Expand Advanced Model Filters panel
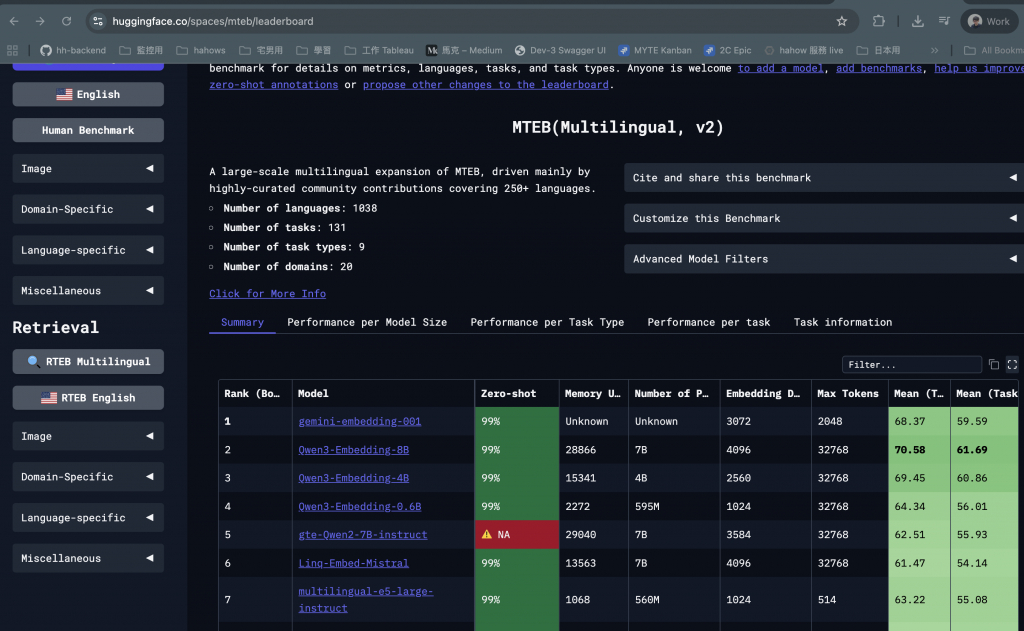This screenshot has width=1024, height=631. coord(824,259)
